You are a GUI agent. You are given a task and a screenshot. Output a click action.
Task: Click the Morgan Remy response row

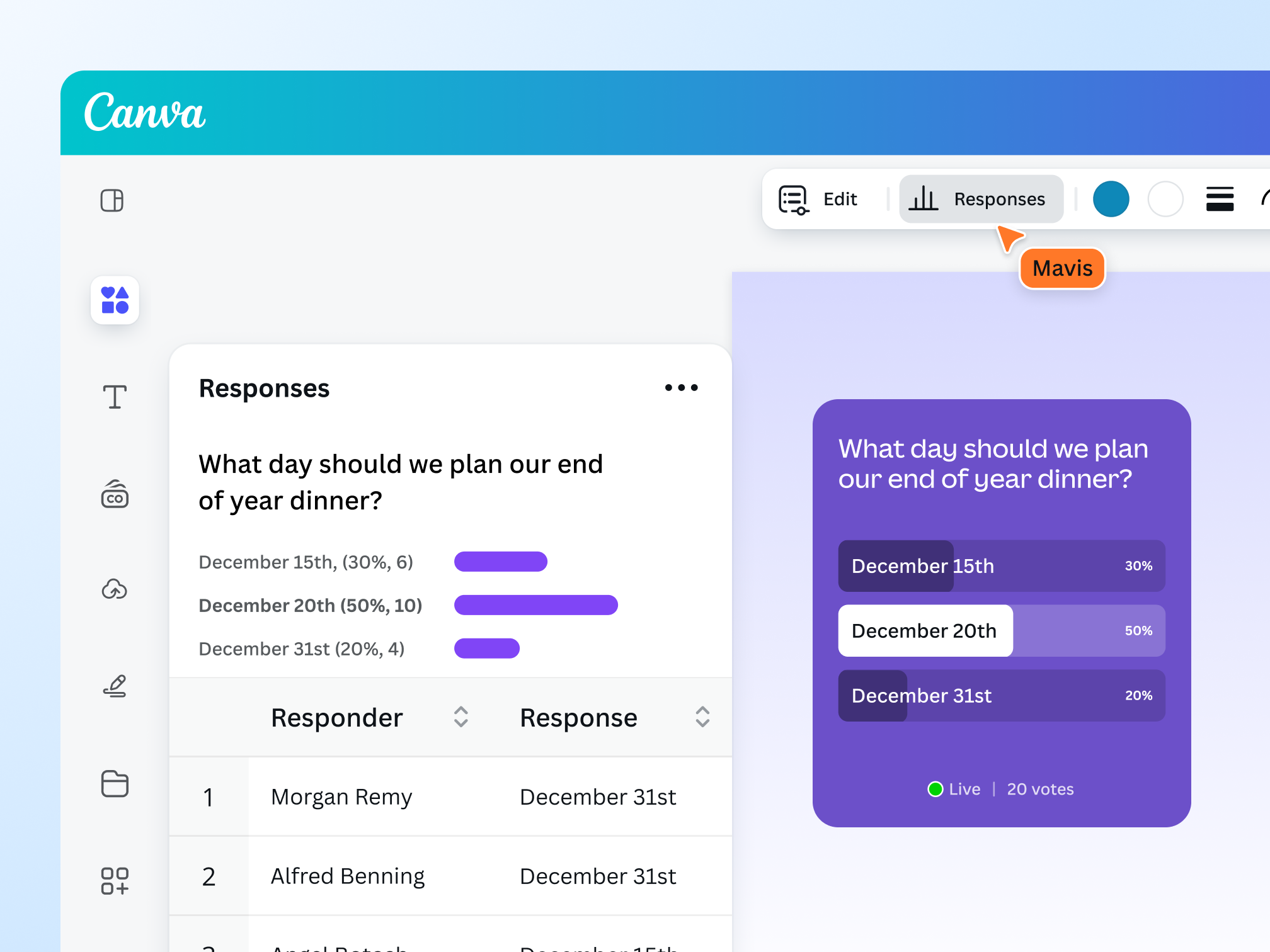click(x=450, y=797)
